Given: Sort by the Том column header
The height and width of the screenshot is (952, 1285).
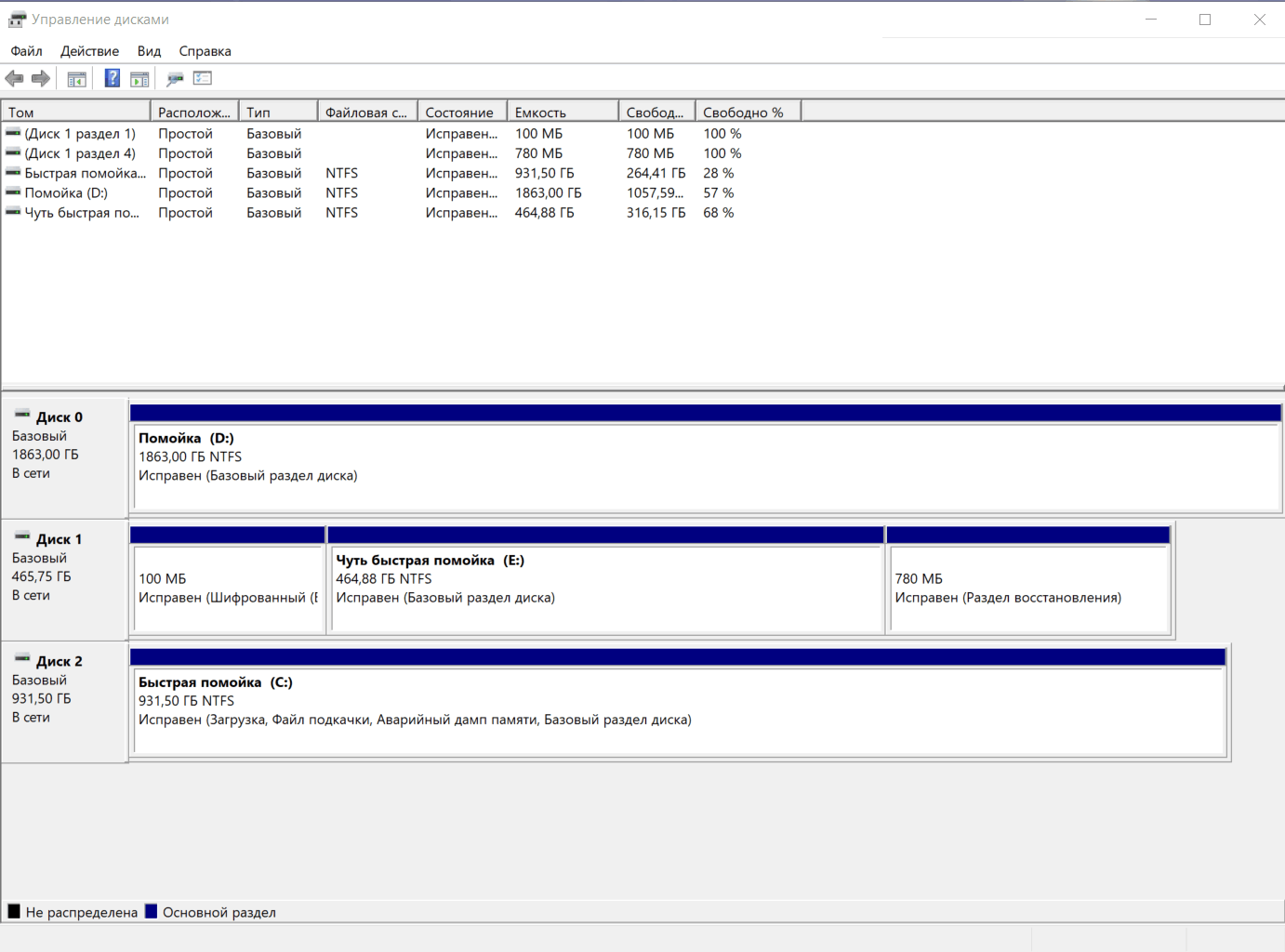Looking at the screenshot, I should (x=76, y=112).
